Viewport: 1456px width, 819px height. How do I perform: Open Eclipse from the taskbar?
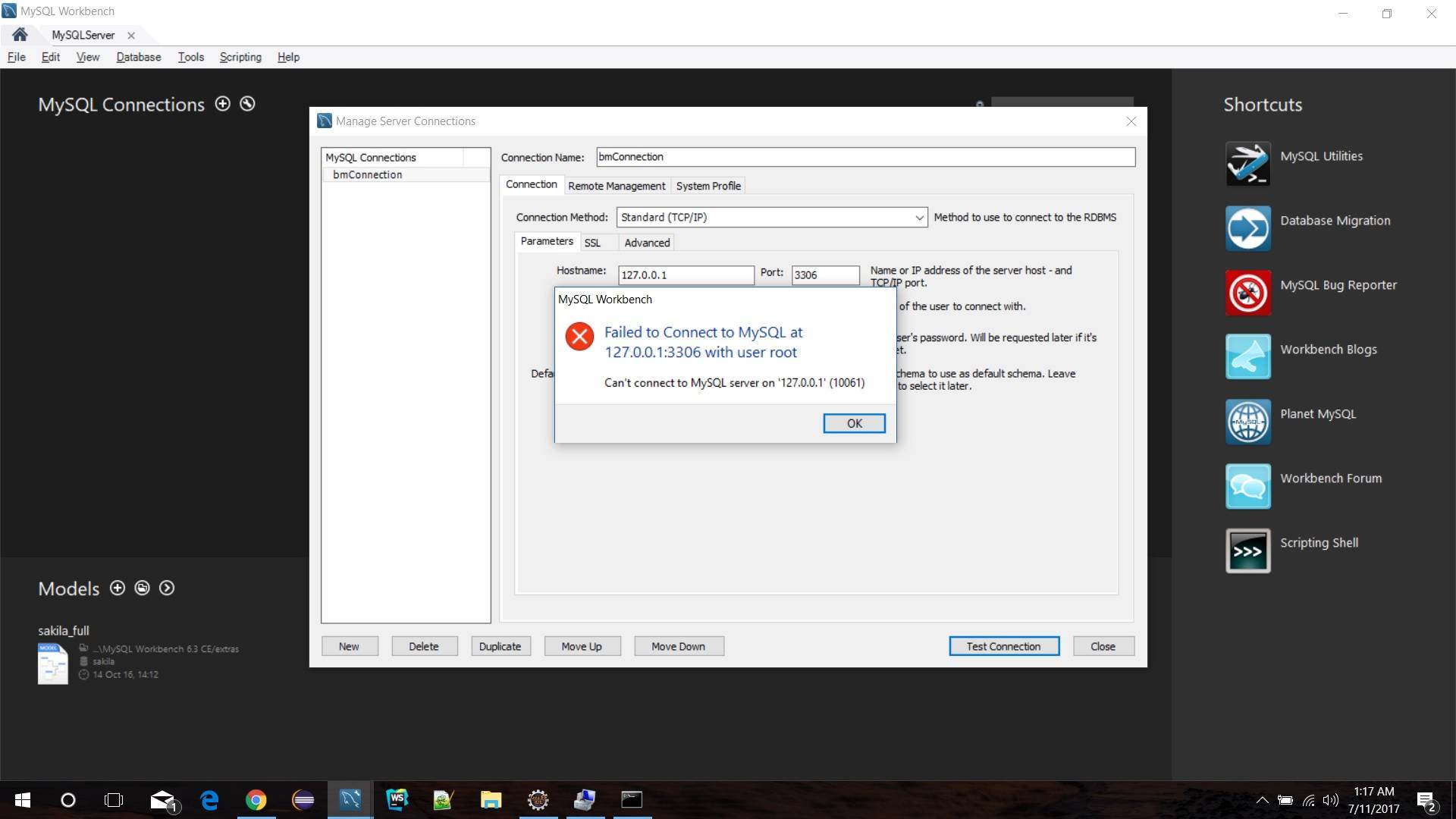pyautogui.click(x=303, y=800)
